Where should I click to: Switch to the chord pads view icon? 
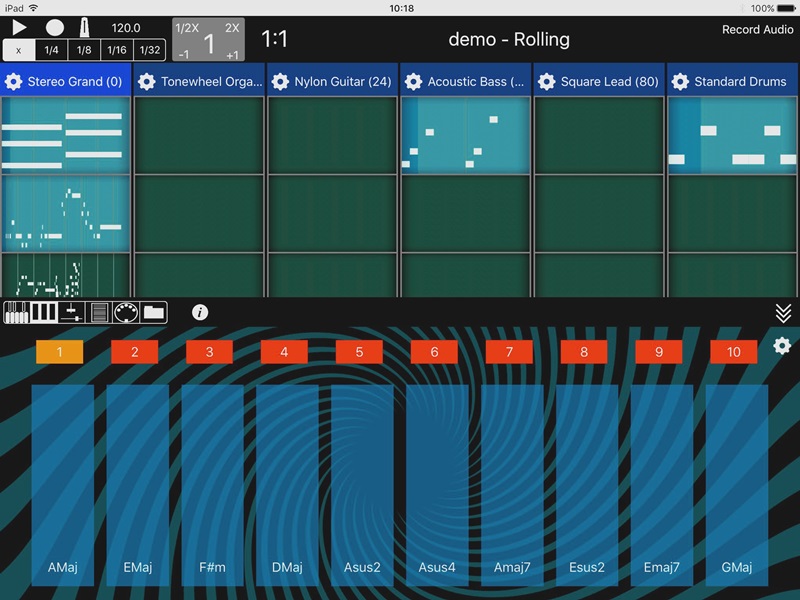tap(44, 312)
